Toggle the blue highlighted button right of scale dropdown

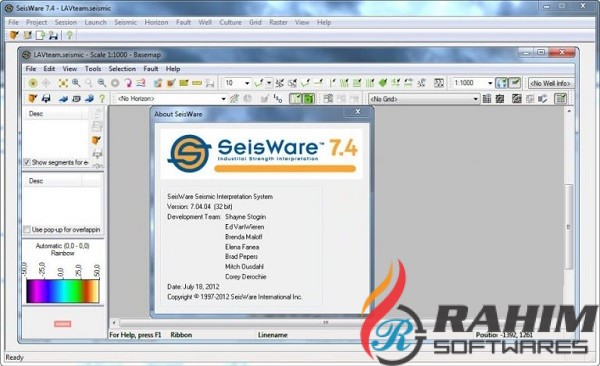pyautogui.click(x=501, y=83)
